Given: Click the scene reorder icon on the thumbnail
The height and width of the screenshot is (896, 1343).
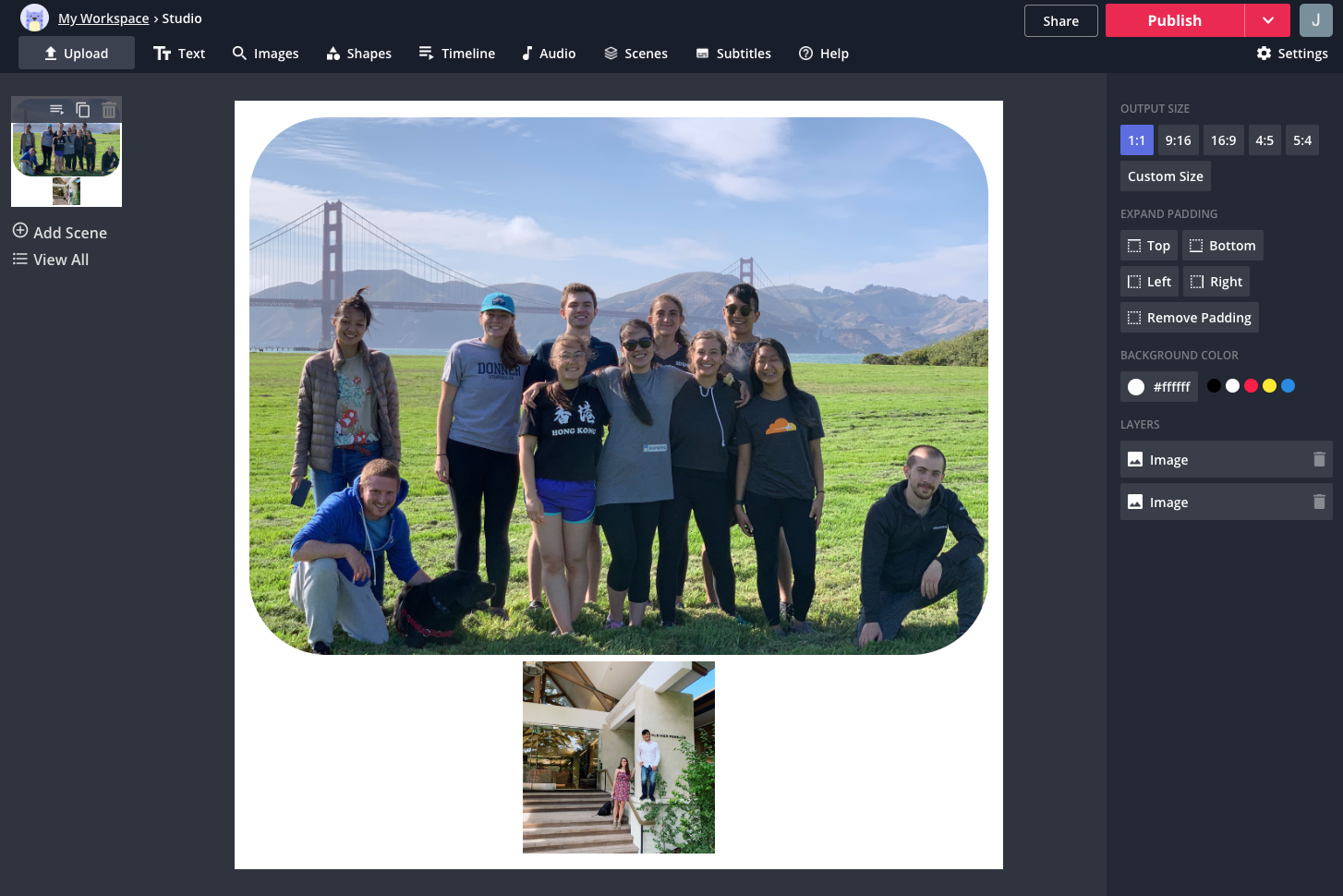Looking at the screenshot, I should tap(56, 110).
